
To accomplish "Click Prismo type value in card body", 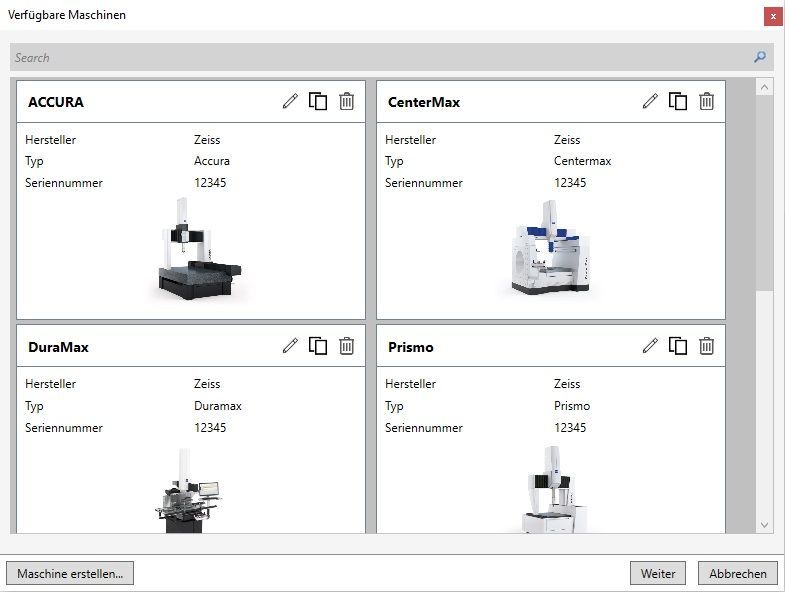I will click(x=572, y=406).
